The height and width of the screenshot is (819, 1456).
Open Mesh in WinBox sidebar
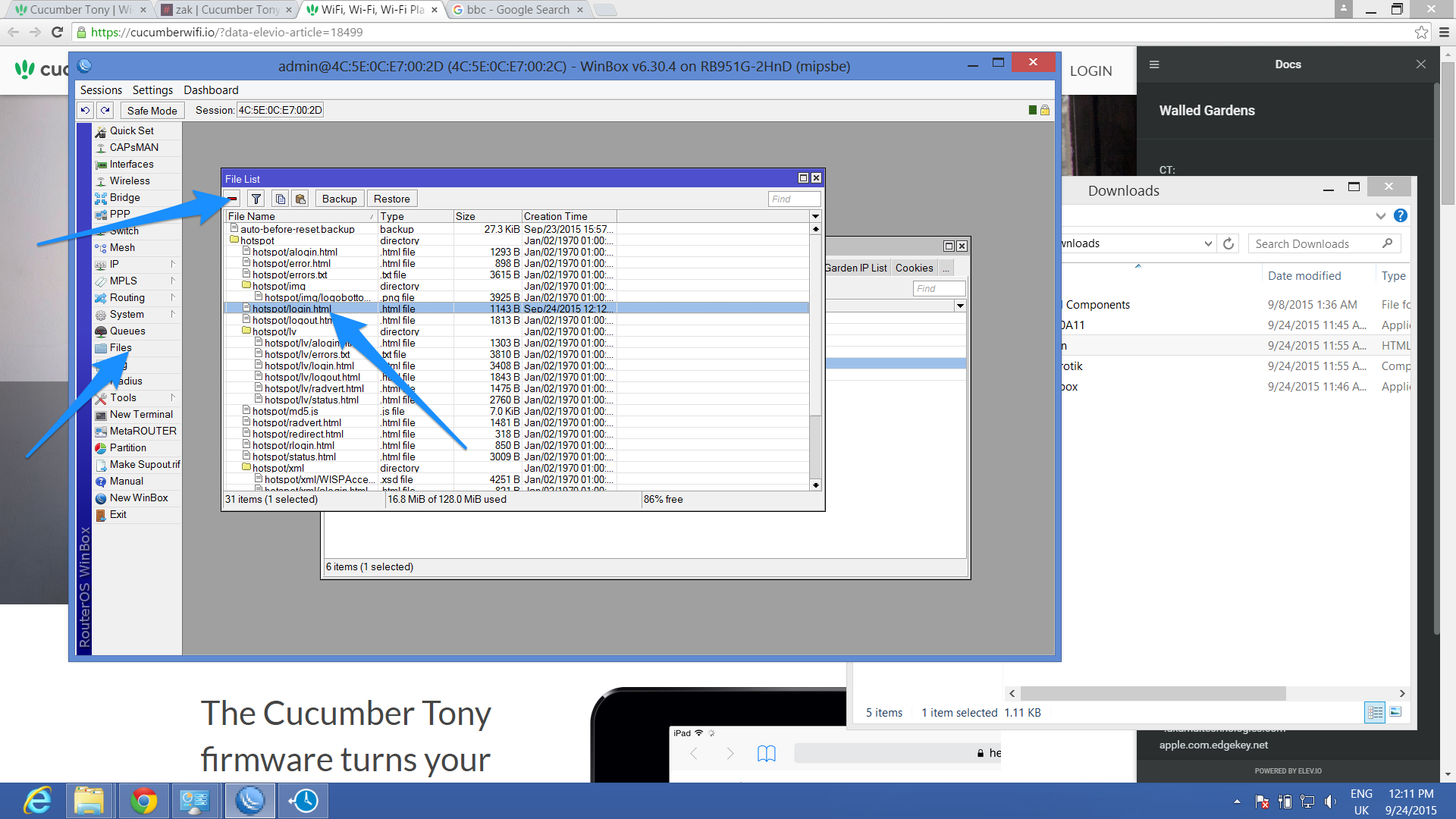[122, 247]
